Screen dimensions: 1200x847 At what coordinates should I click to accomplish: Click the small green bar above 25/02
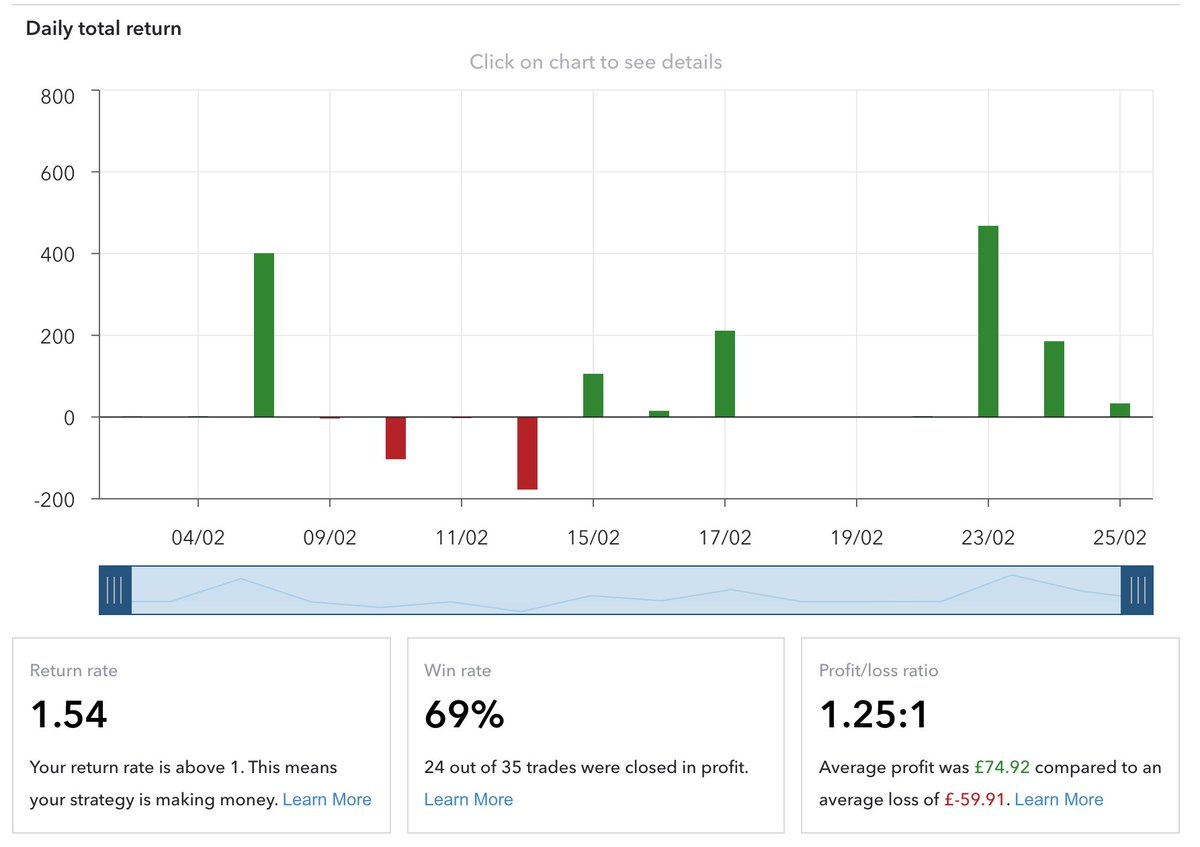pyautogui.click(x=1120, y=408)
